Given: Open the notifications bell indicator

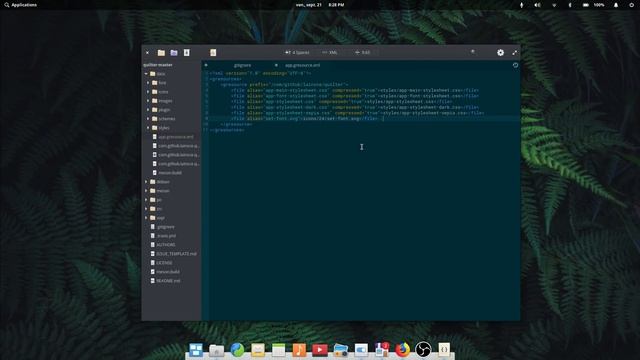Looking at the screenshot, I should [616, 5].
